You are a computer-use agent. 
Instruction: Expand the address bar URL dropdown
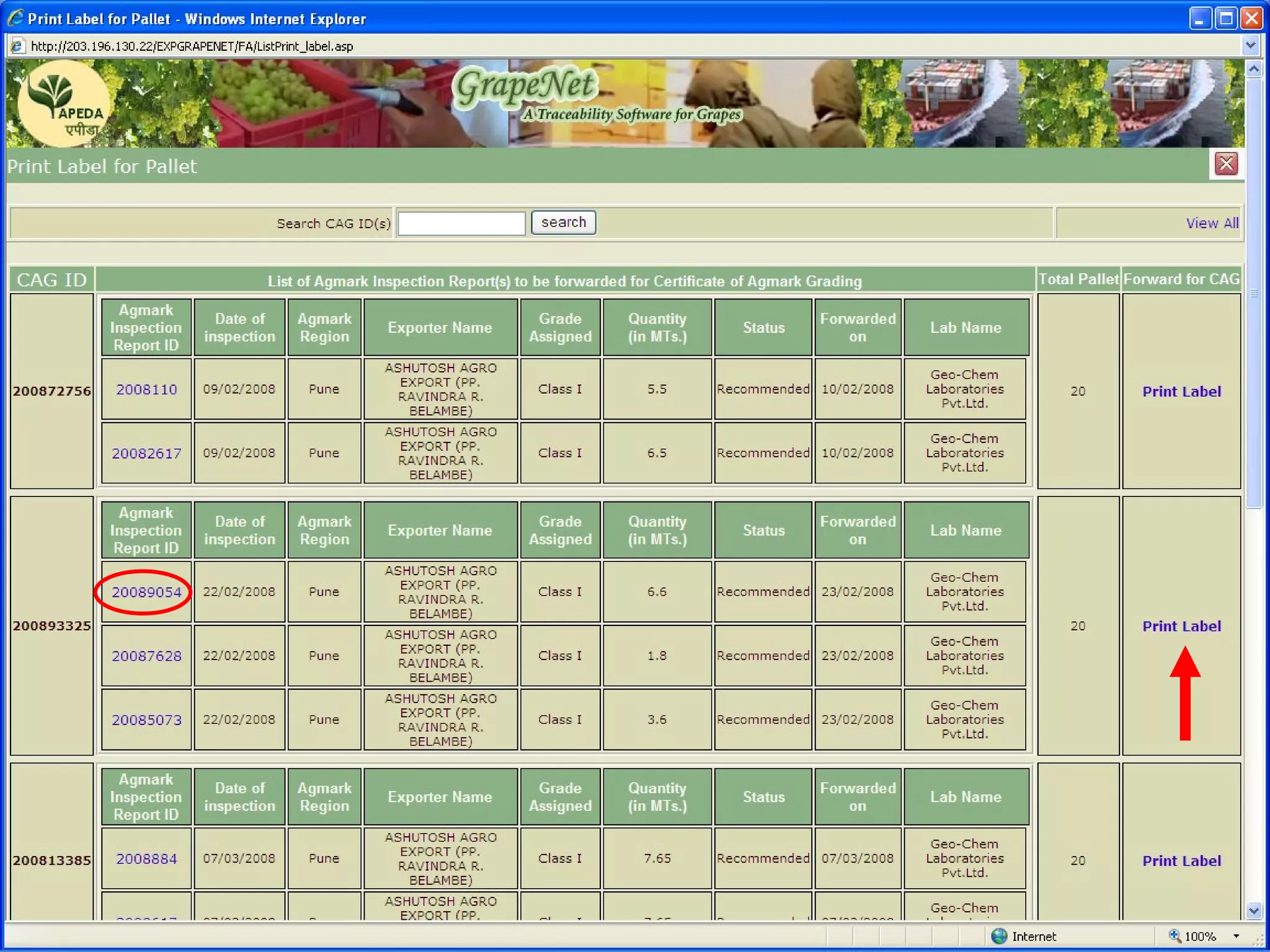(x=1250, y=46)
